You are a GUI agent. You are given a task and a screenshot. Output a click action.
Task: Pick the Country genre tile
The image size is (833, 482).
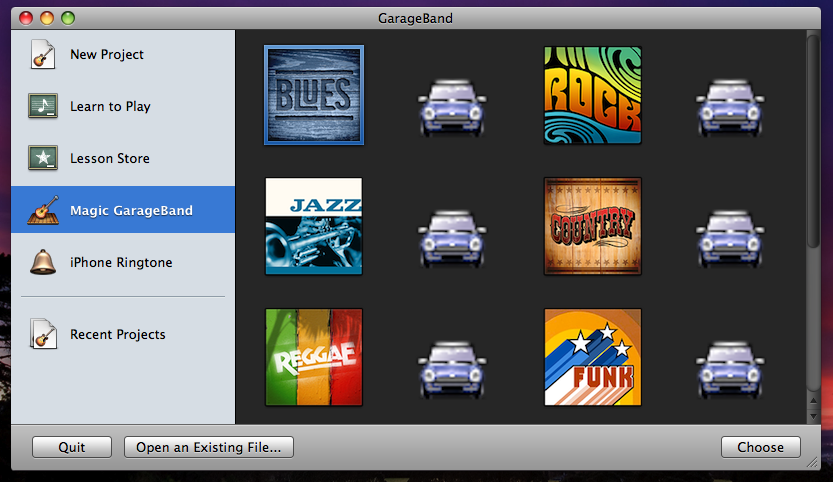point(592,226)
